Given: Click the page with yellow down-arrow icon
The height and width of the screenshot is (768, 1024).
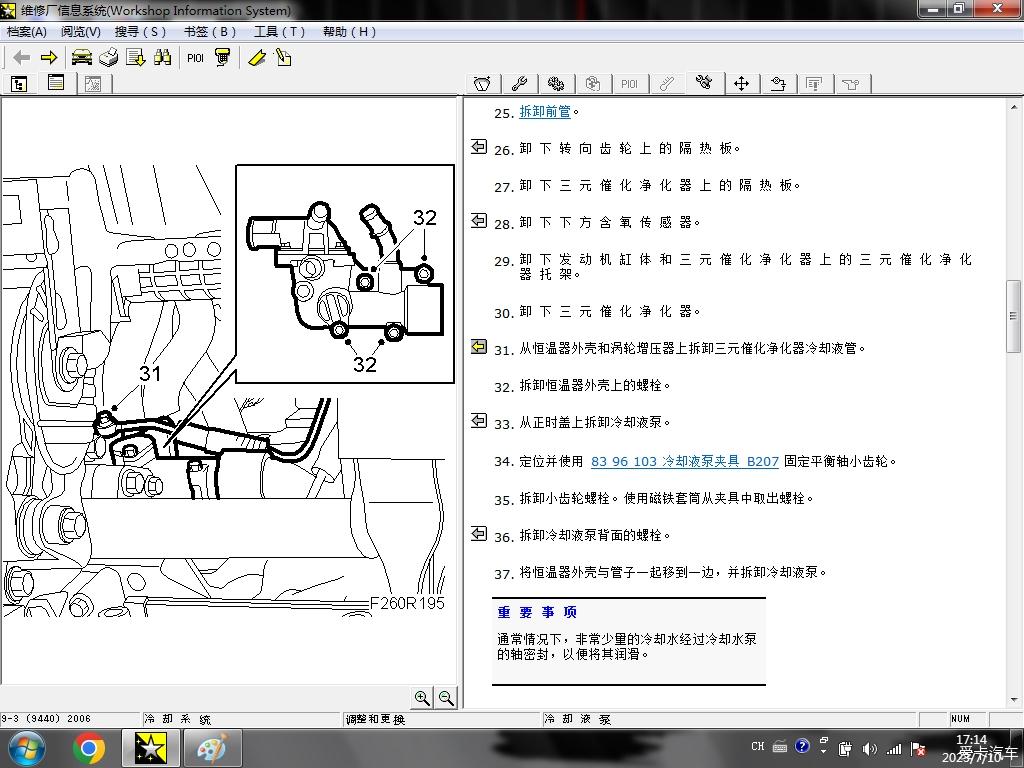Looking at the screenshot, I should [x=136, y=57].
